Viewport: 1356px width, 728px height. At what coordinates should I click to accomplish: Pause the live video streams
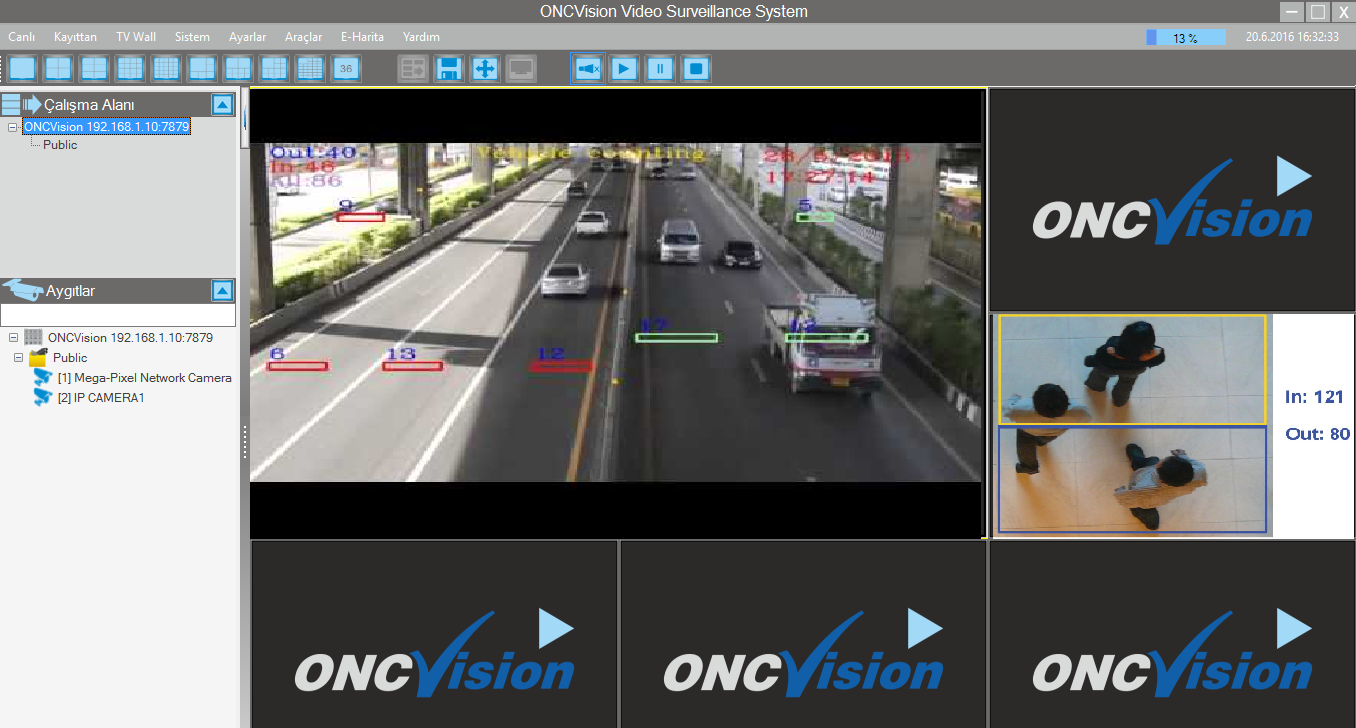660,69
